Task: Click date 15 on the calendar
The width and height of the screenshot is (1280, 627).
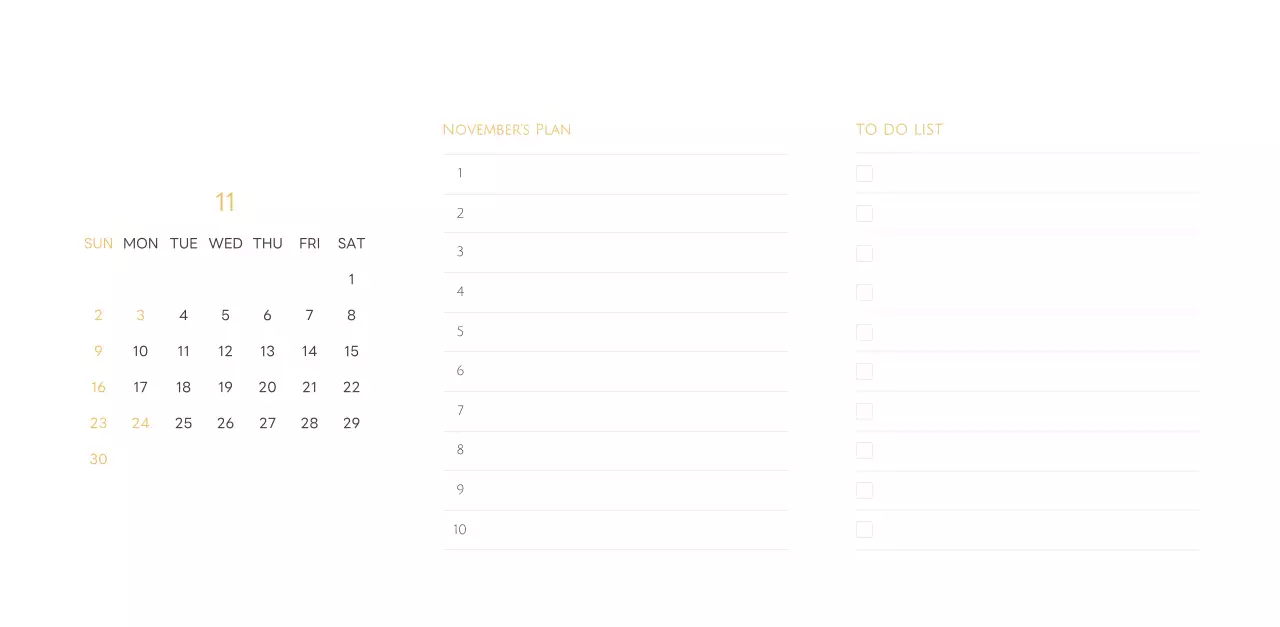Action: pos(351,351)
